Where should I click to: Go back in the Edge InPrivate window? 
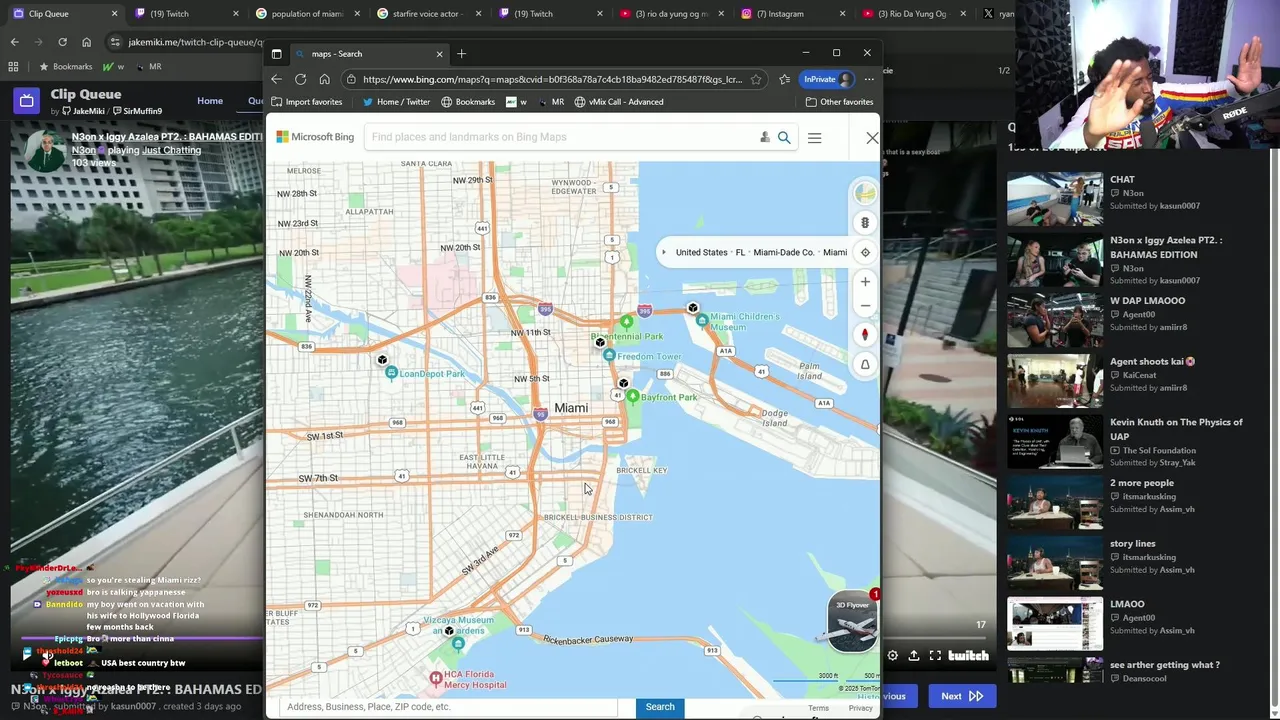pos(277,79)
